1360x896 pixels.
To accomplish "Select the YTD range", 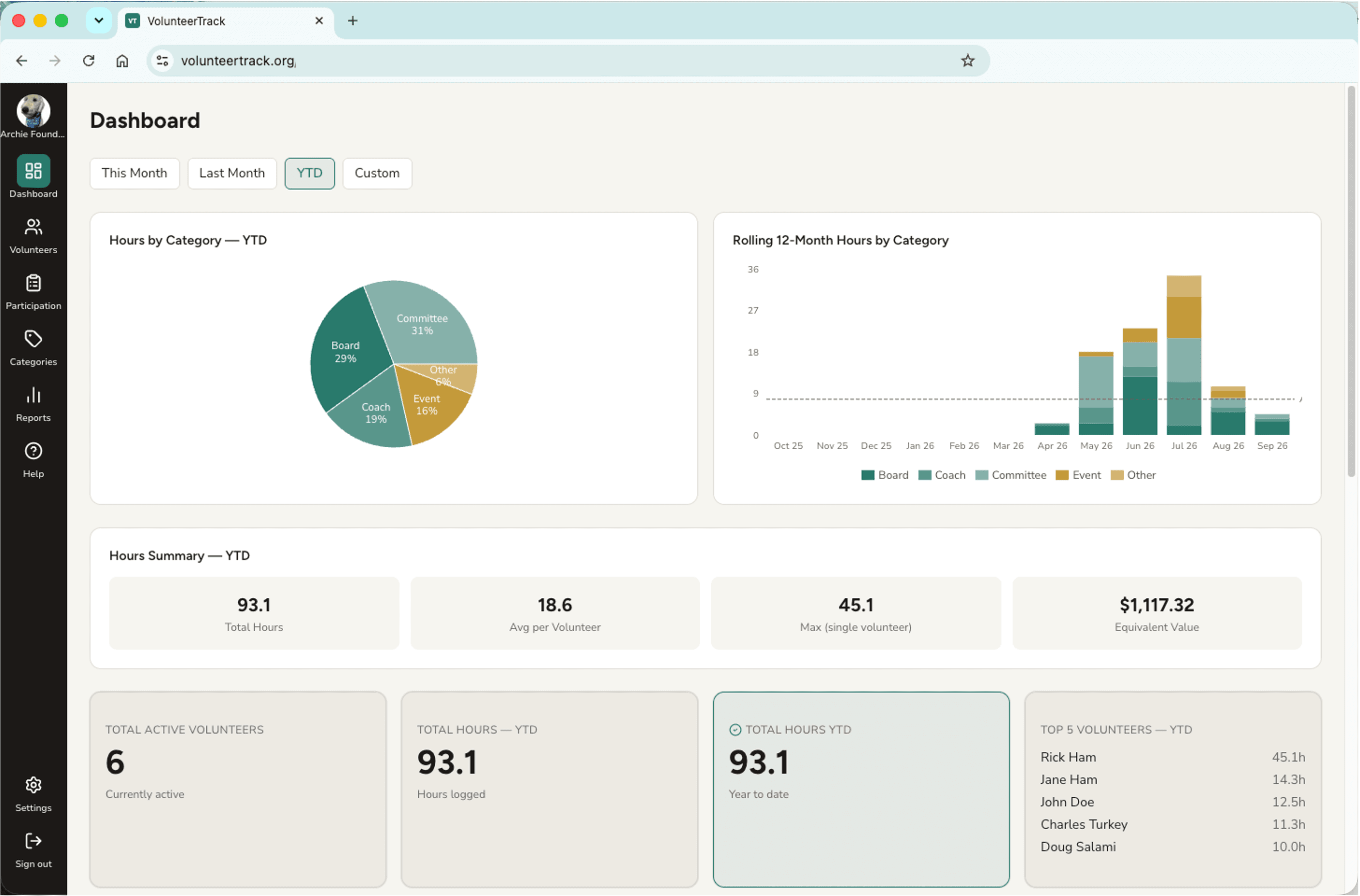I will pos(309,173).
